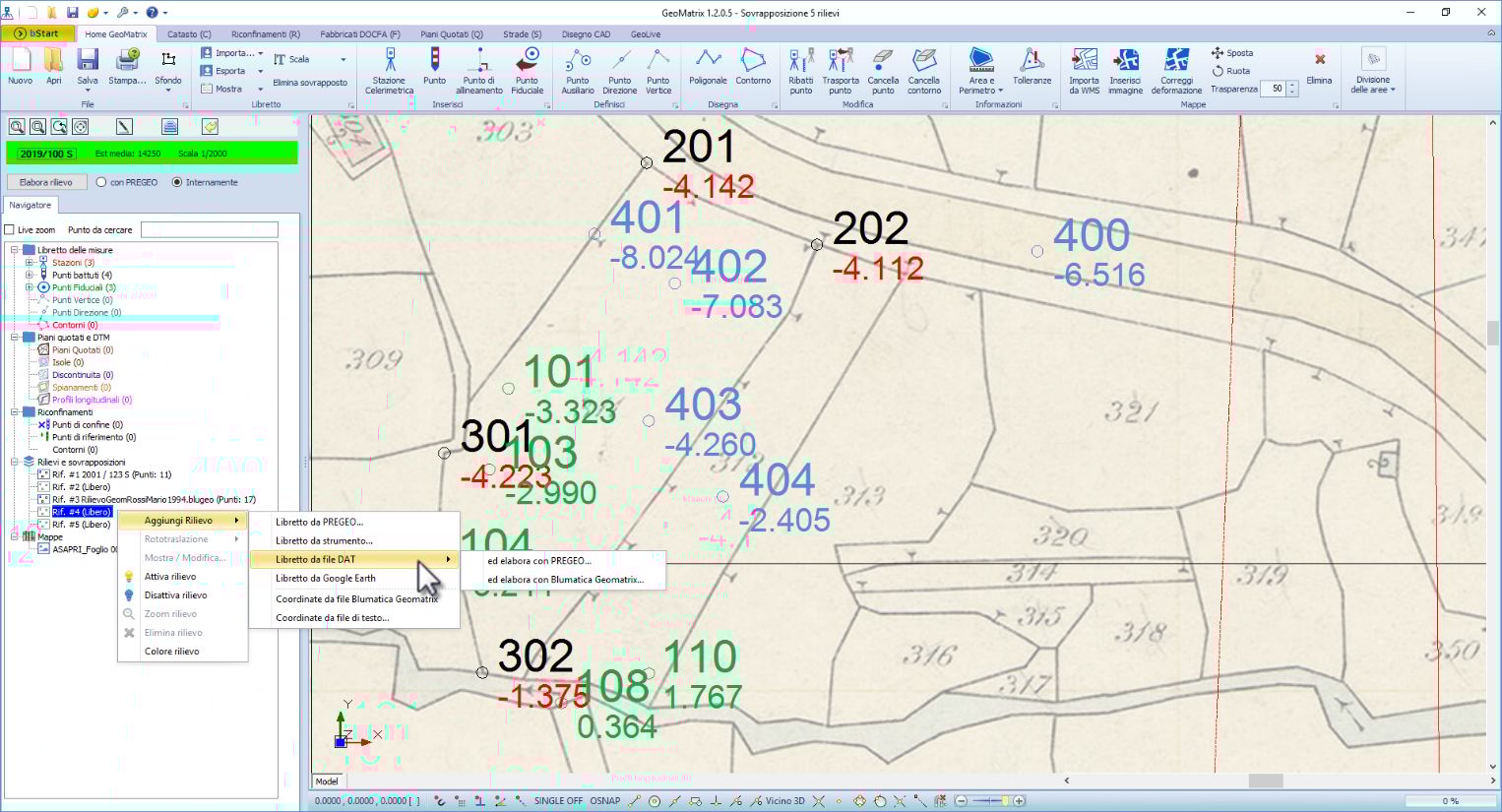The width and height of the screenshot is (1502, 812).
Task: Choose Libretto da Google Earth from context menu
Action: pos(325,579)
